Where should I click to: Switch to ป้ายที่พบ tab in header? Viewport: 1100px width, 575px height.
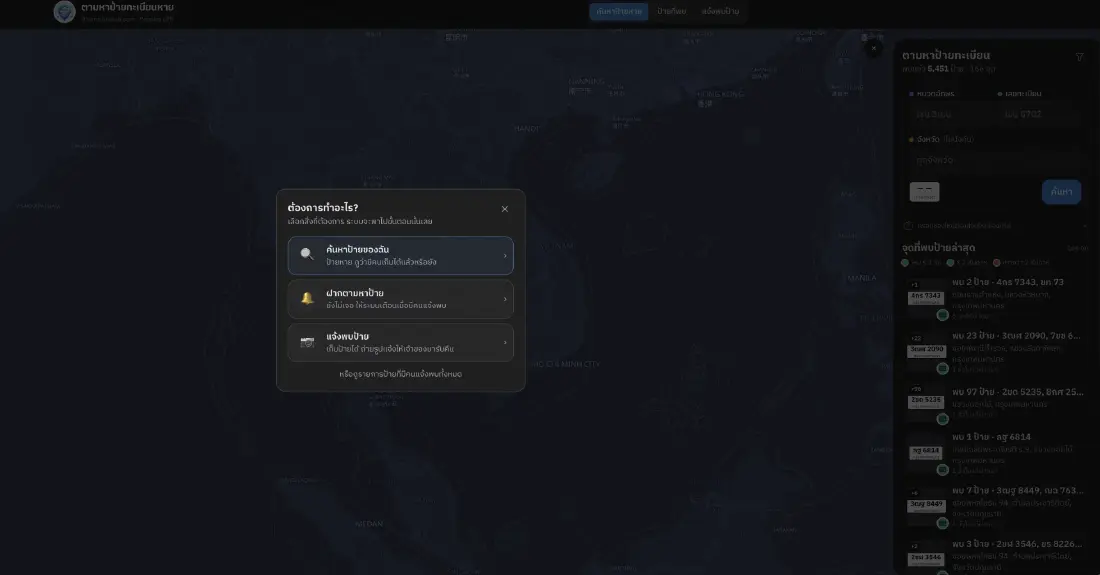(x=671, y=11)
